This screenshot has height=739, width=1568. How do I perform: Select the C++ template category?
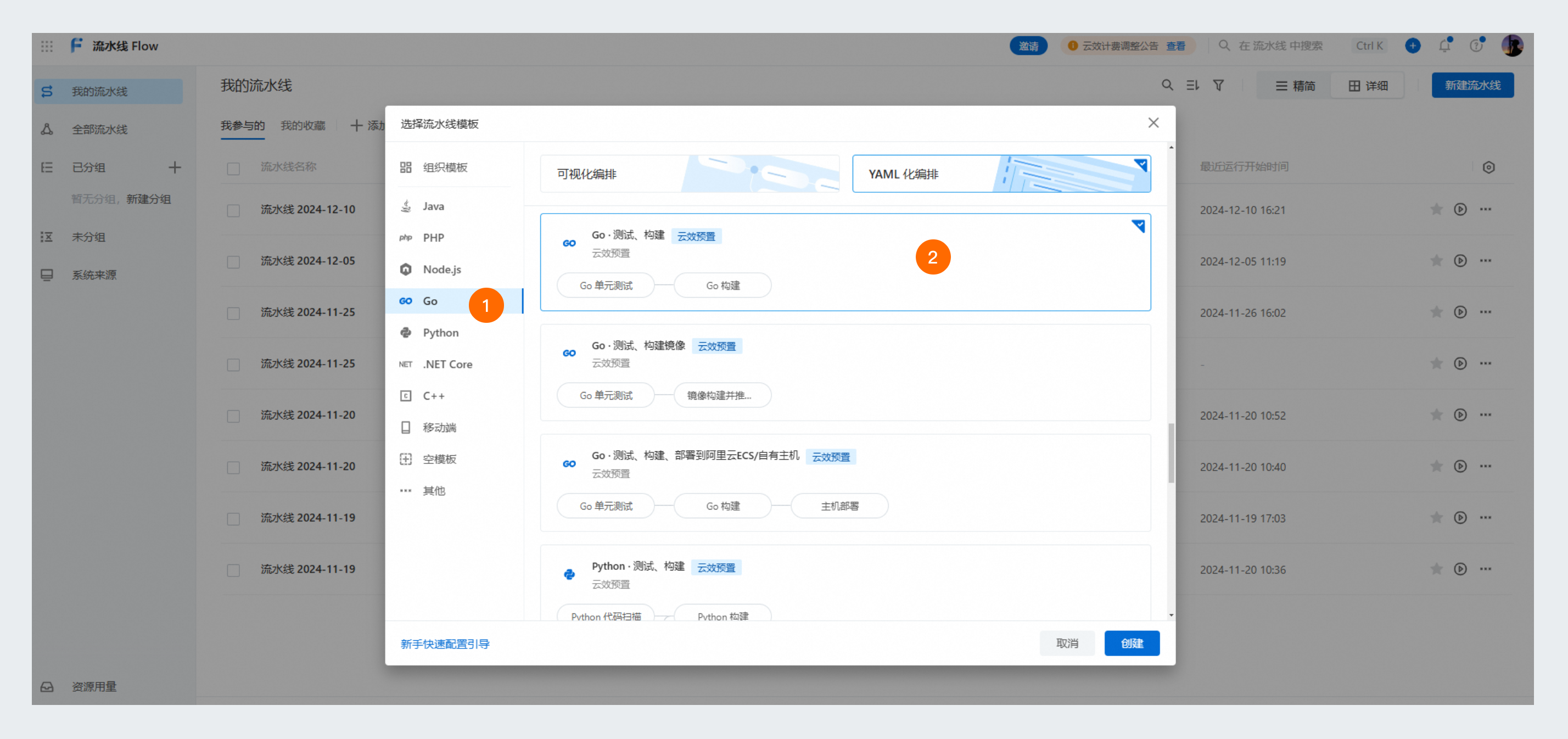click(455, 396)
